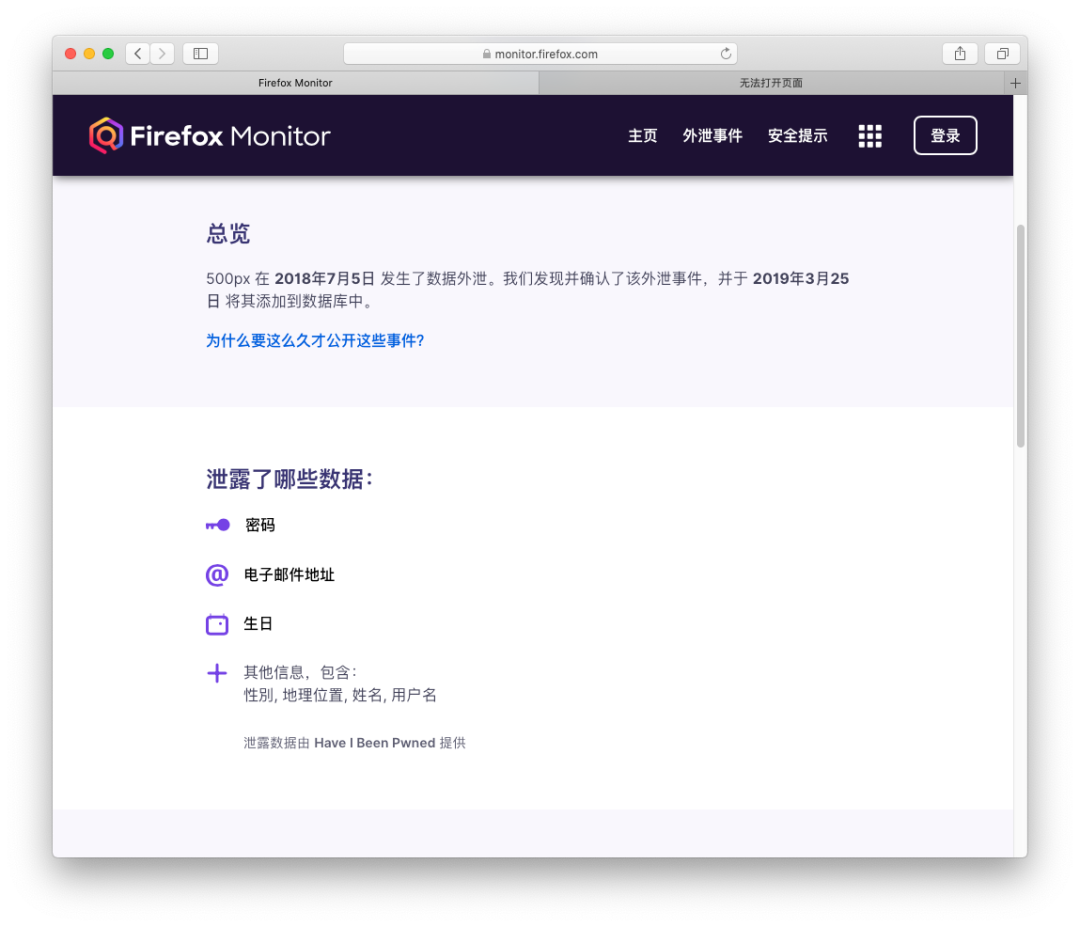Click the 泄露了哪些数据 heading
1080x927 pixels.
[289, 479]
